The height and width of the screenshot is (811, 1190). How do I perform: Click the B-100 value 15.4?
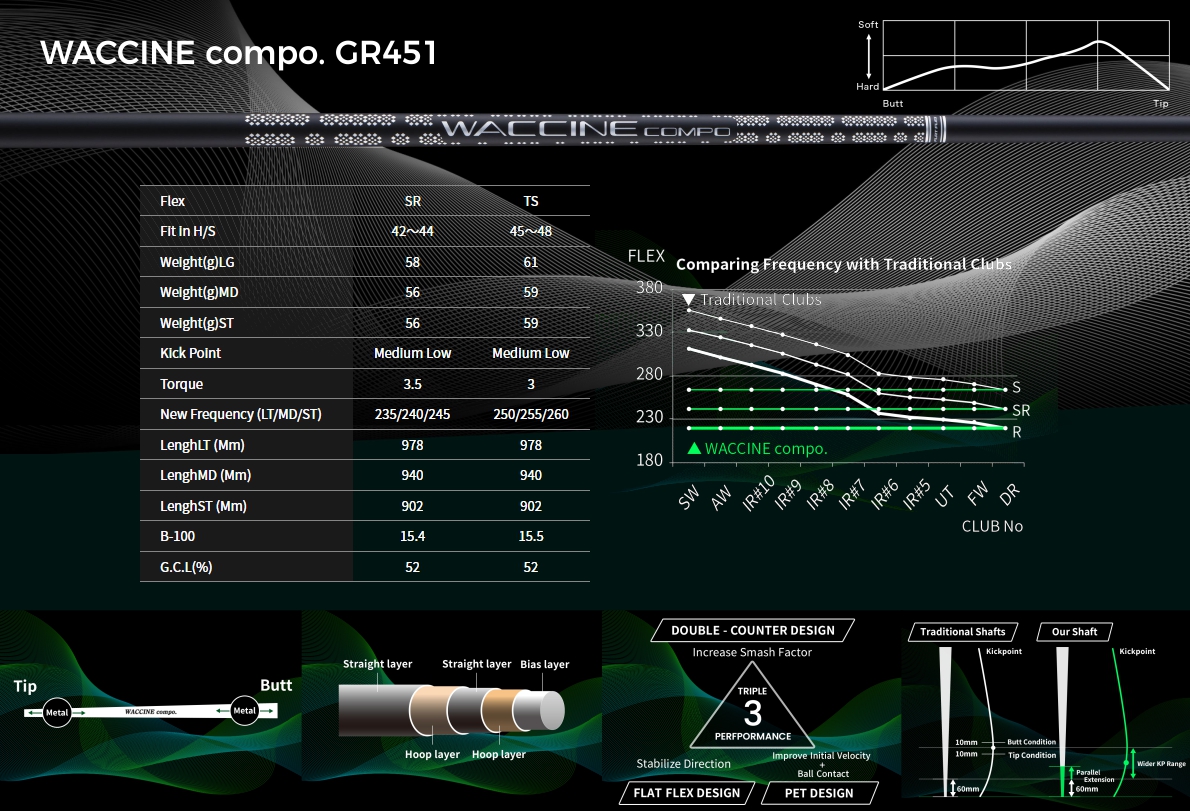(x=412, y=536)
